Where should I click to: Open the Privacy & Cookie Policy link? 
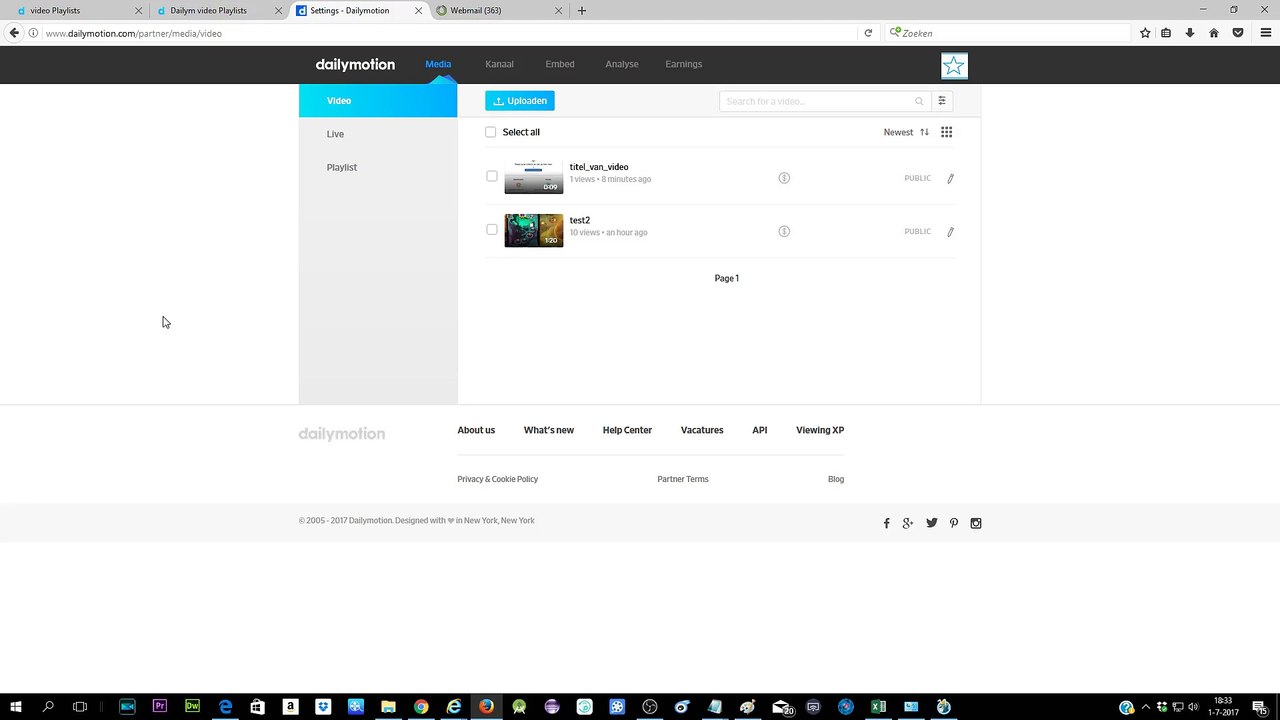(x=497, y=479)
